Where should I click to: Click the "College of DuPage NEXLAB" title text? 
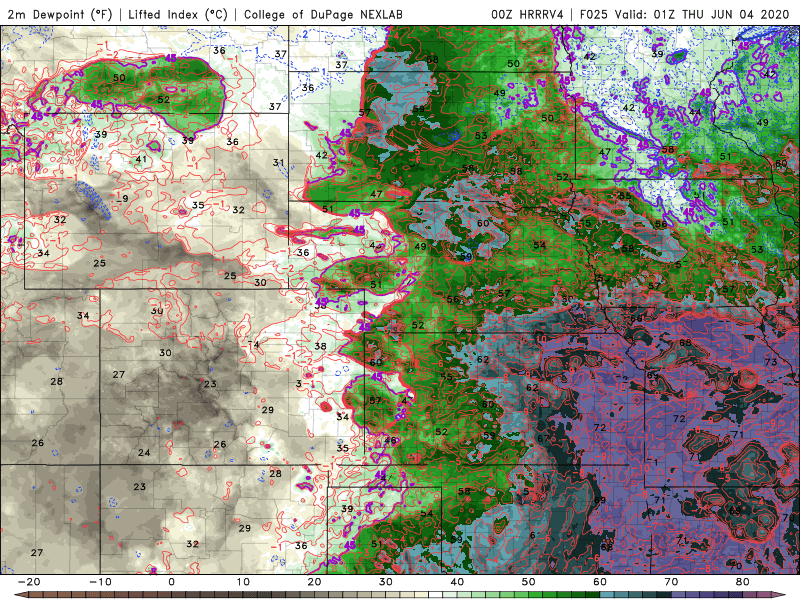pyautogui.click(x=323, y=14)
